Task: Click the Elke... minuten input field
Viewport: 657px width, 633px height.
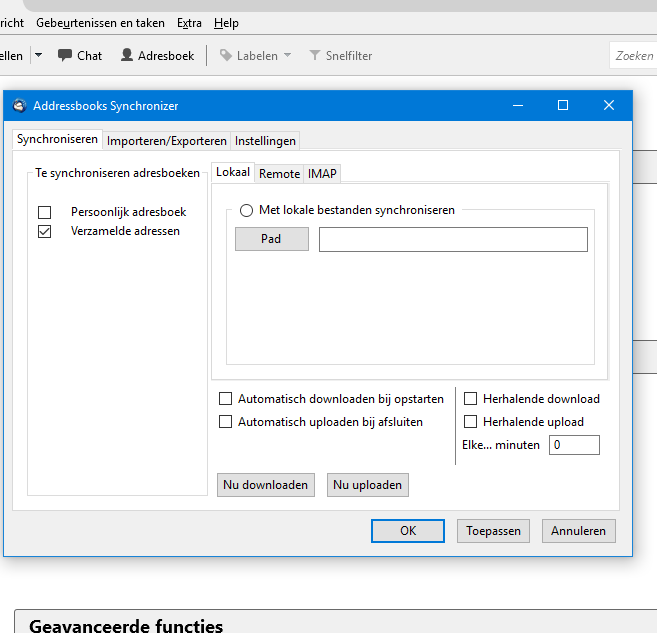Action: [574, 445]
